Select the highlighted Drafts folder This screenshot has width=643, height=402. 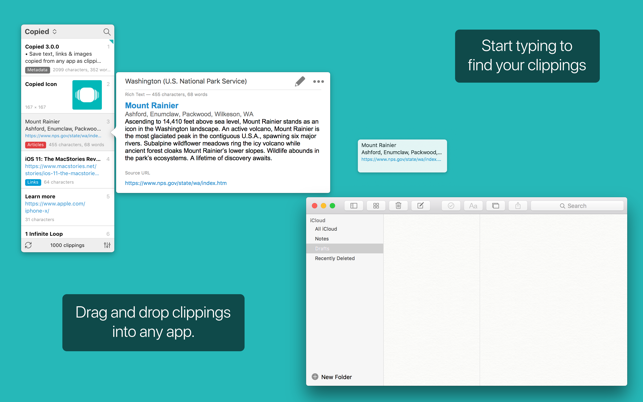[x=344, y=249]
